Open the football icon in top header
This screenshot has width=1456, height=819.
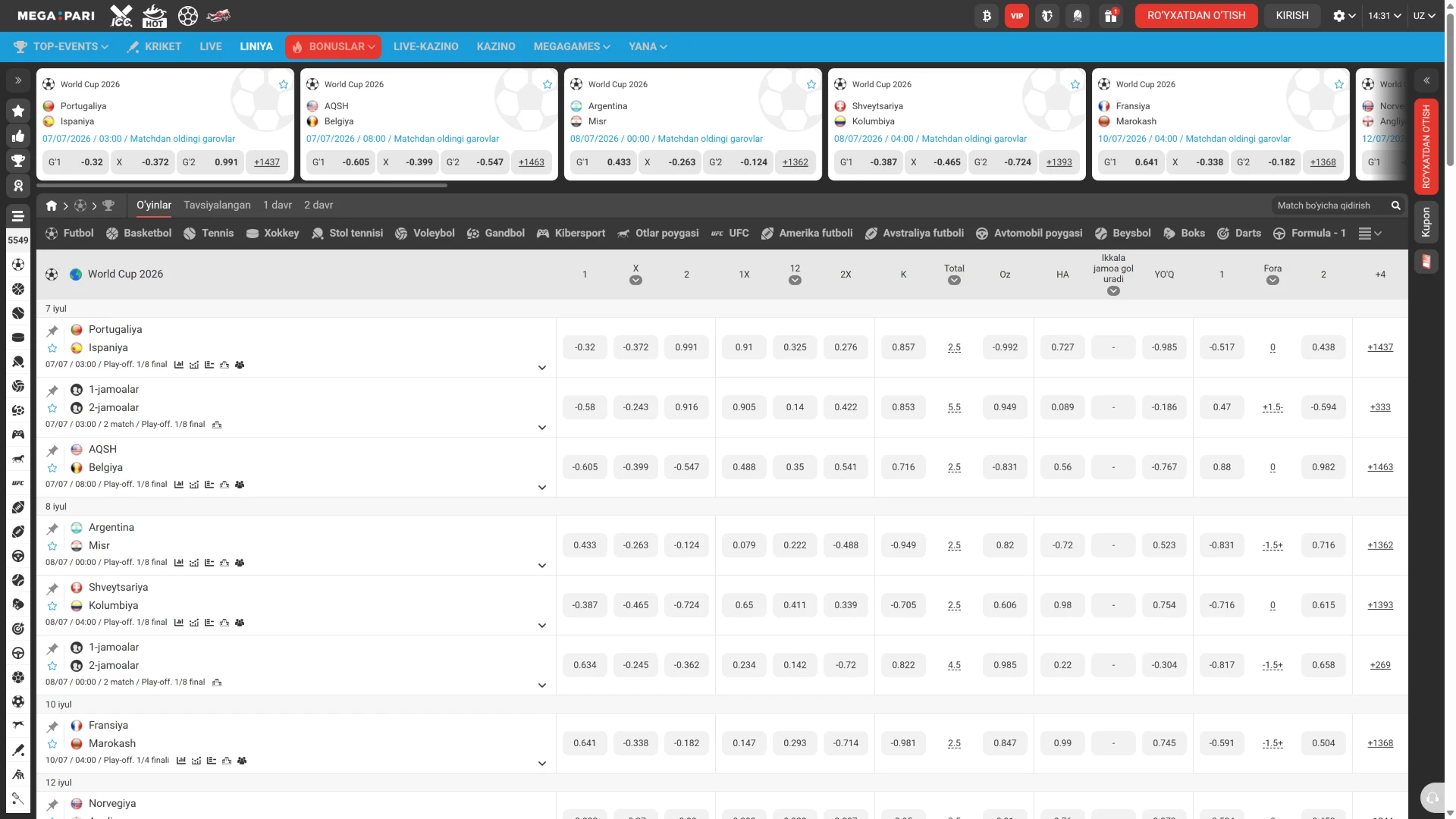tap(188, 15)
